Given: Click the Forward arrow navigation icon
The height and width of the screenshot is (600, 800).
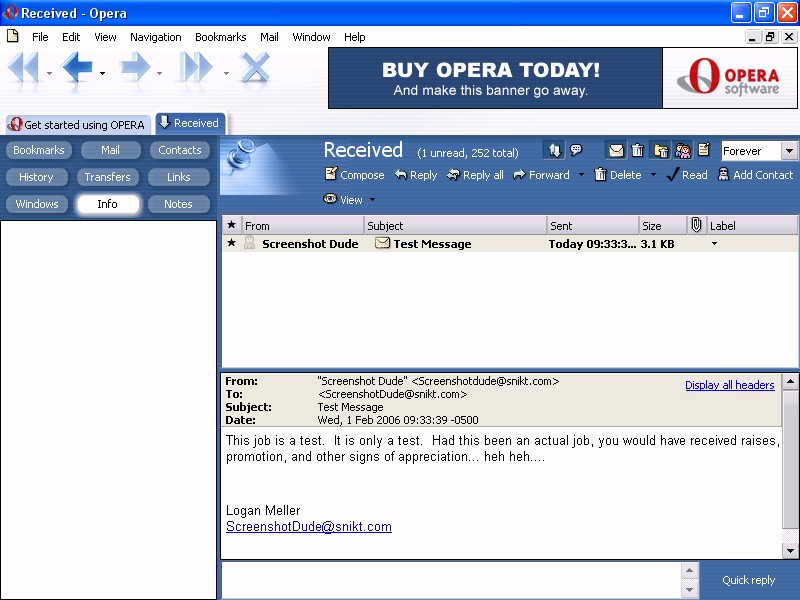Looking at the screenshot, I should click(x=135, y=67).
